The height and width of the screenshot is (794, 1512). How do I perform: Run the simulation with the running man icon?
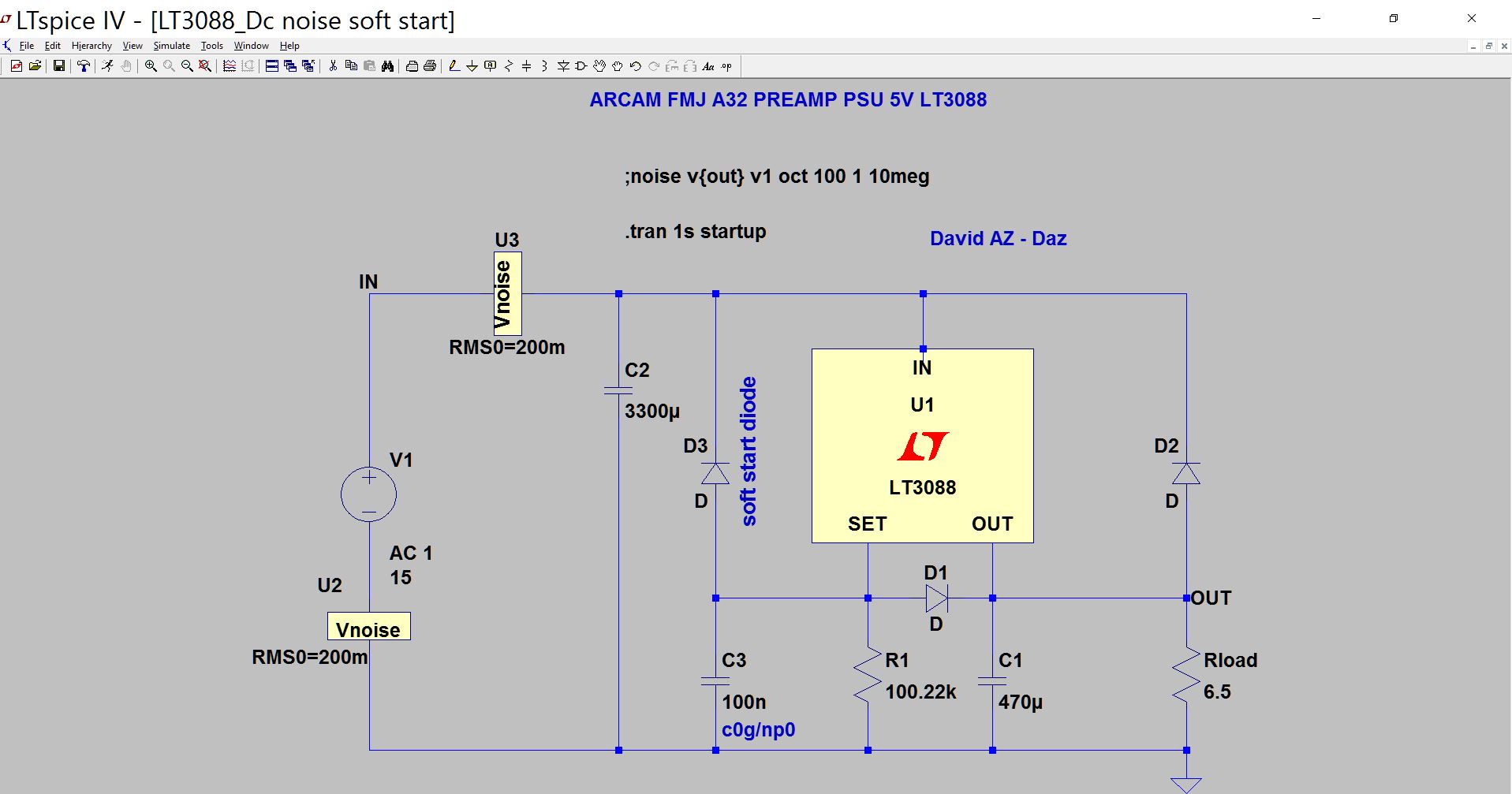[x=107, y=66]
